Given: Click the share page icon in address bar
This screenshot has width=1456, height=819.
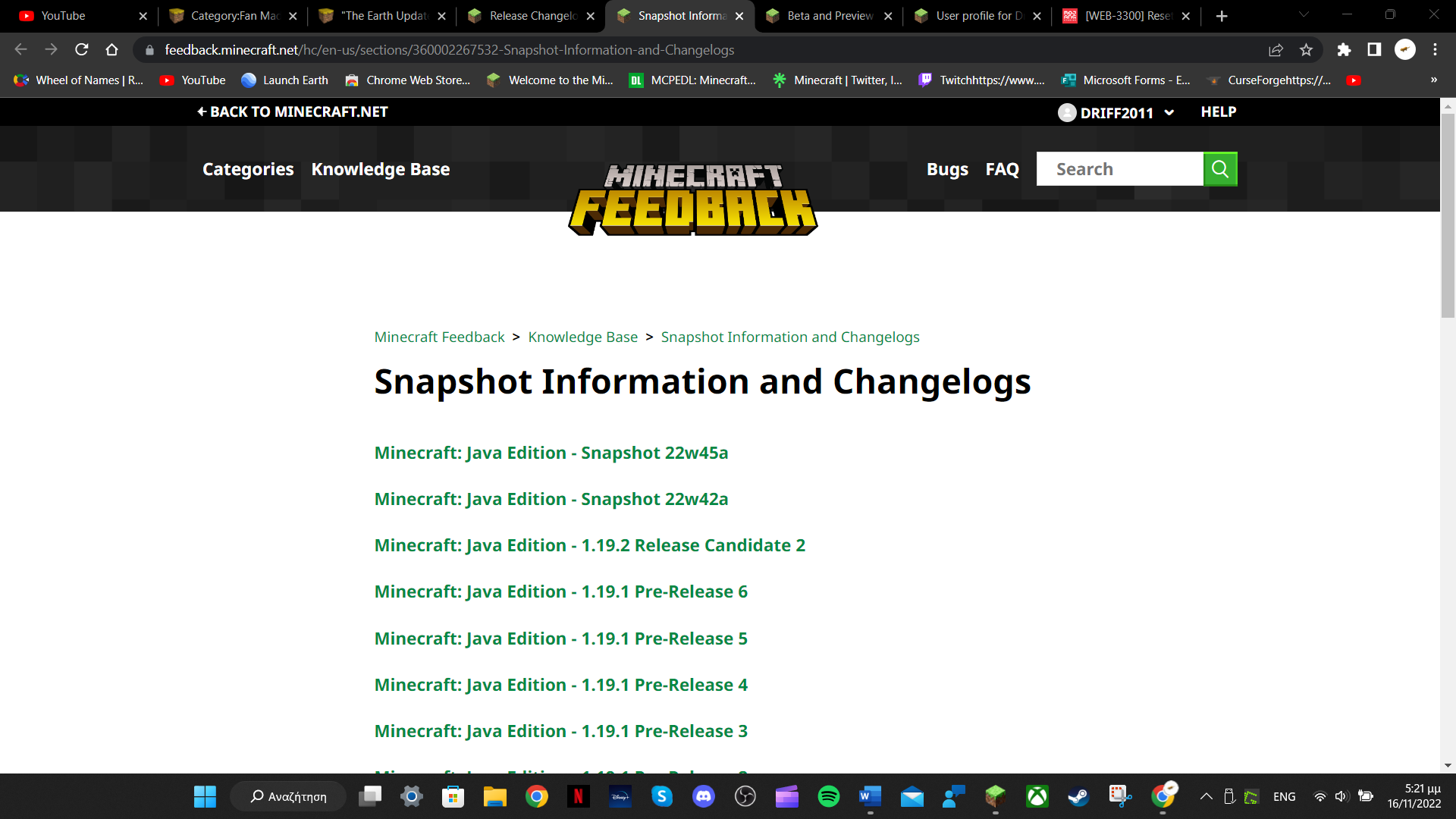Looking at the screenshot, I should pos(1276,50).
